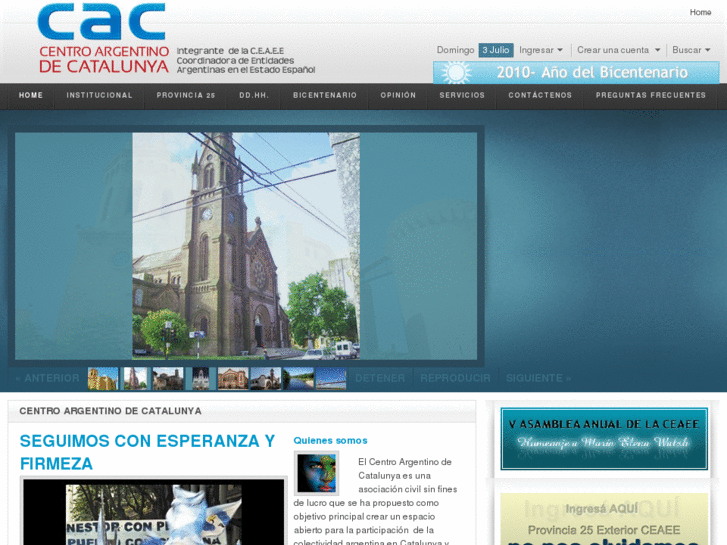Image resolution: width=727 pixels, height=545 pixels.
Task: Open the INSTITUCIONAL menu item
Action: click(x=99, y=95)
